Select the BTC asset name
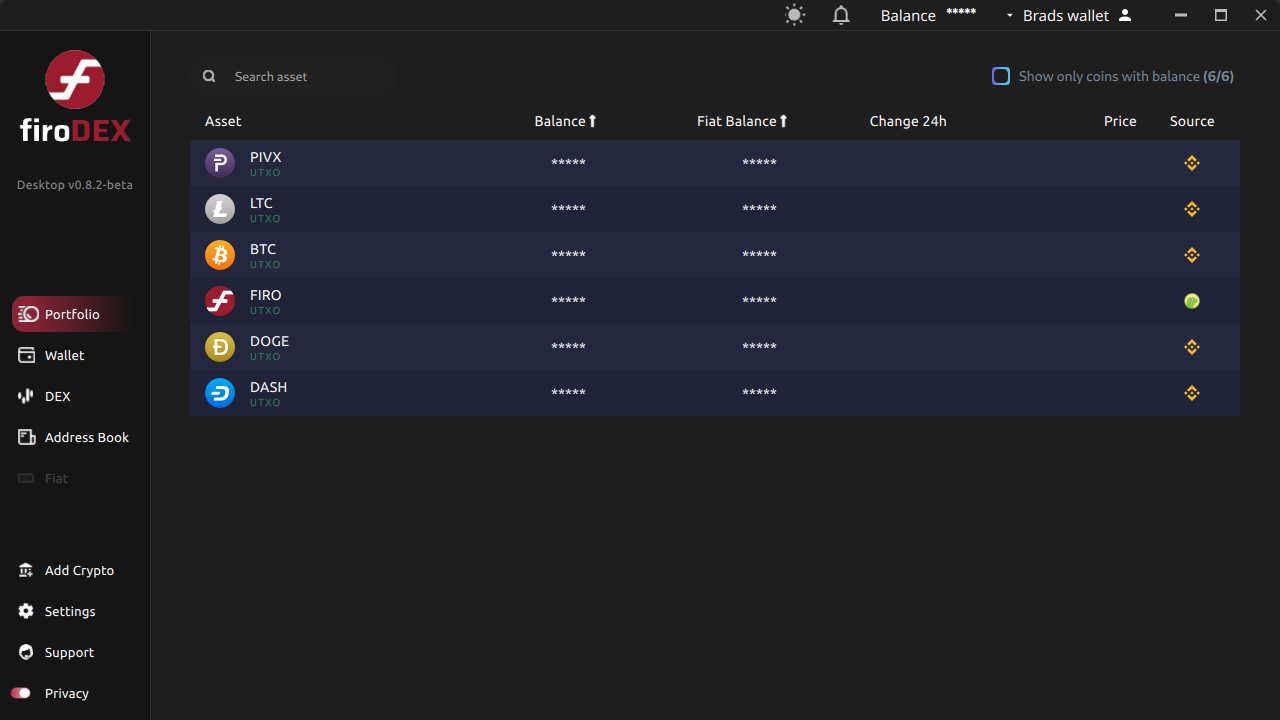 [263, 249]
